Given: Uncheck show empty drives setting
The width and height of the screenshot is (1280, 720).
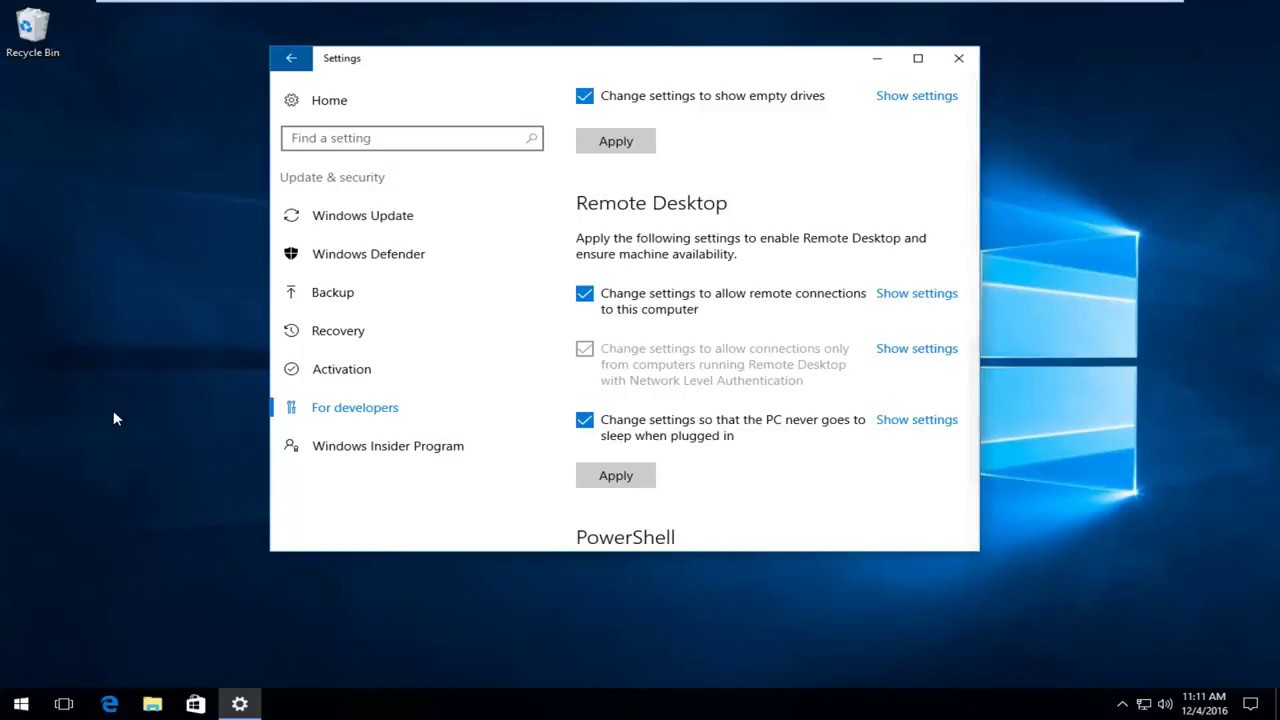Looking at the screenshot, I should pos(585,96).
